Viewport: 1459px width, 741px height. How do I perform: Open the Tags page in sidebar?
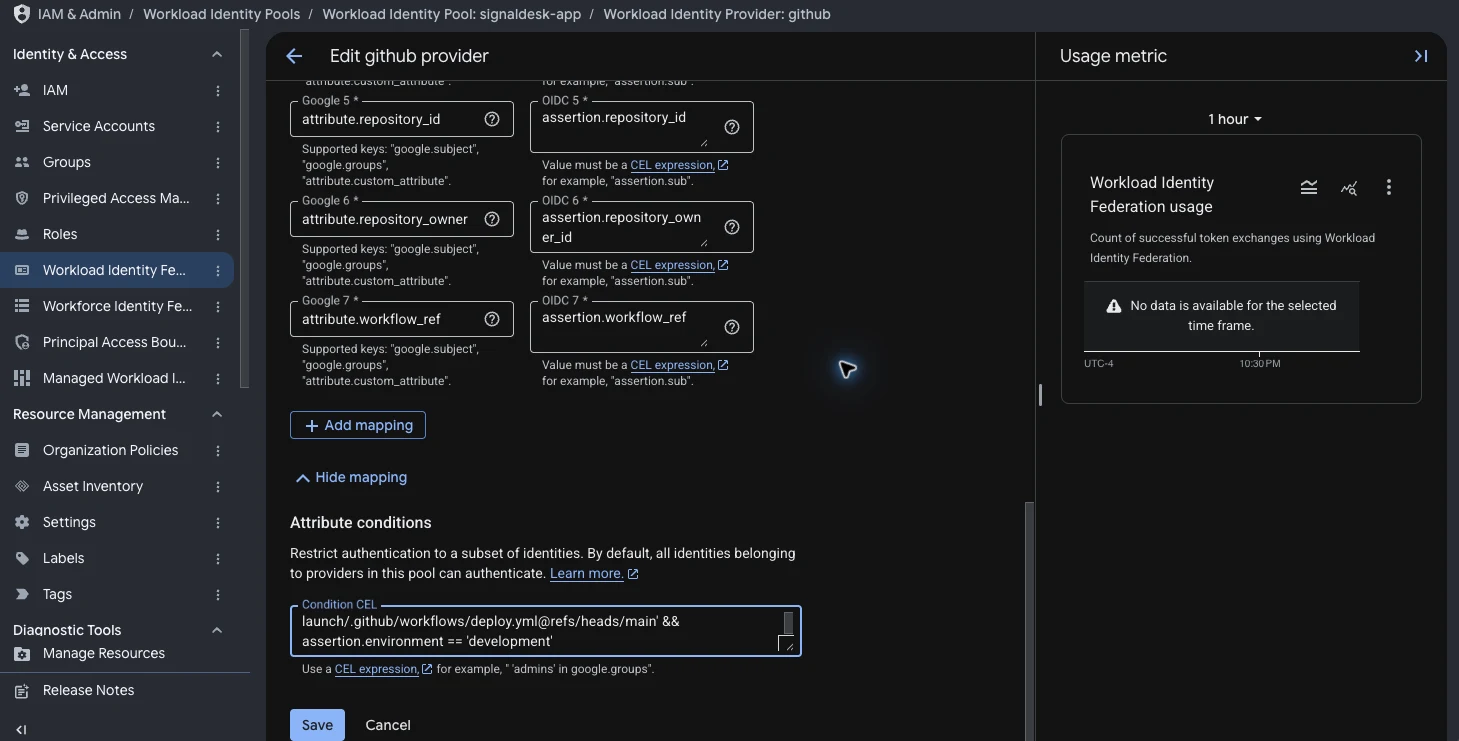point(57,594)
